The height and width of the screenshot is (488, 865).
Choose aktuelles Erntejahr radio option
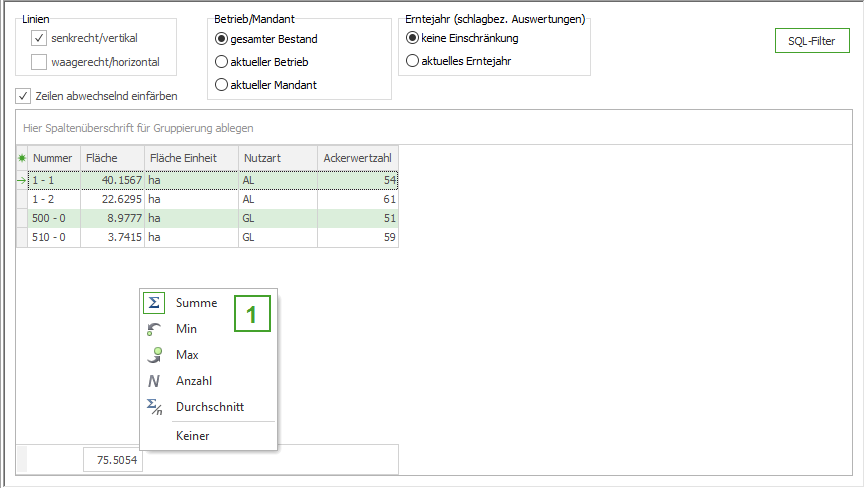tap(412, 61)
